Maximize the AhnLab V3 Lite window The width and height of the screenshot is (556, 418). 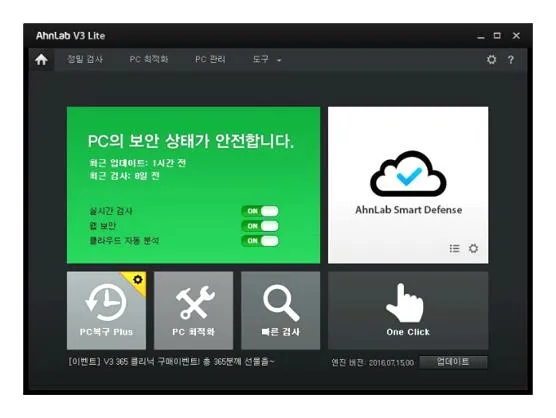point(497,36)
